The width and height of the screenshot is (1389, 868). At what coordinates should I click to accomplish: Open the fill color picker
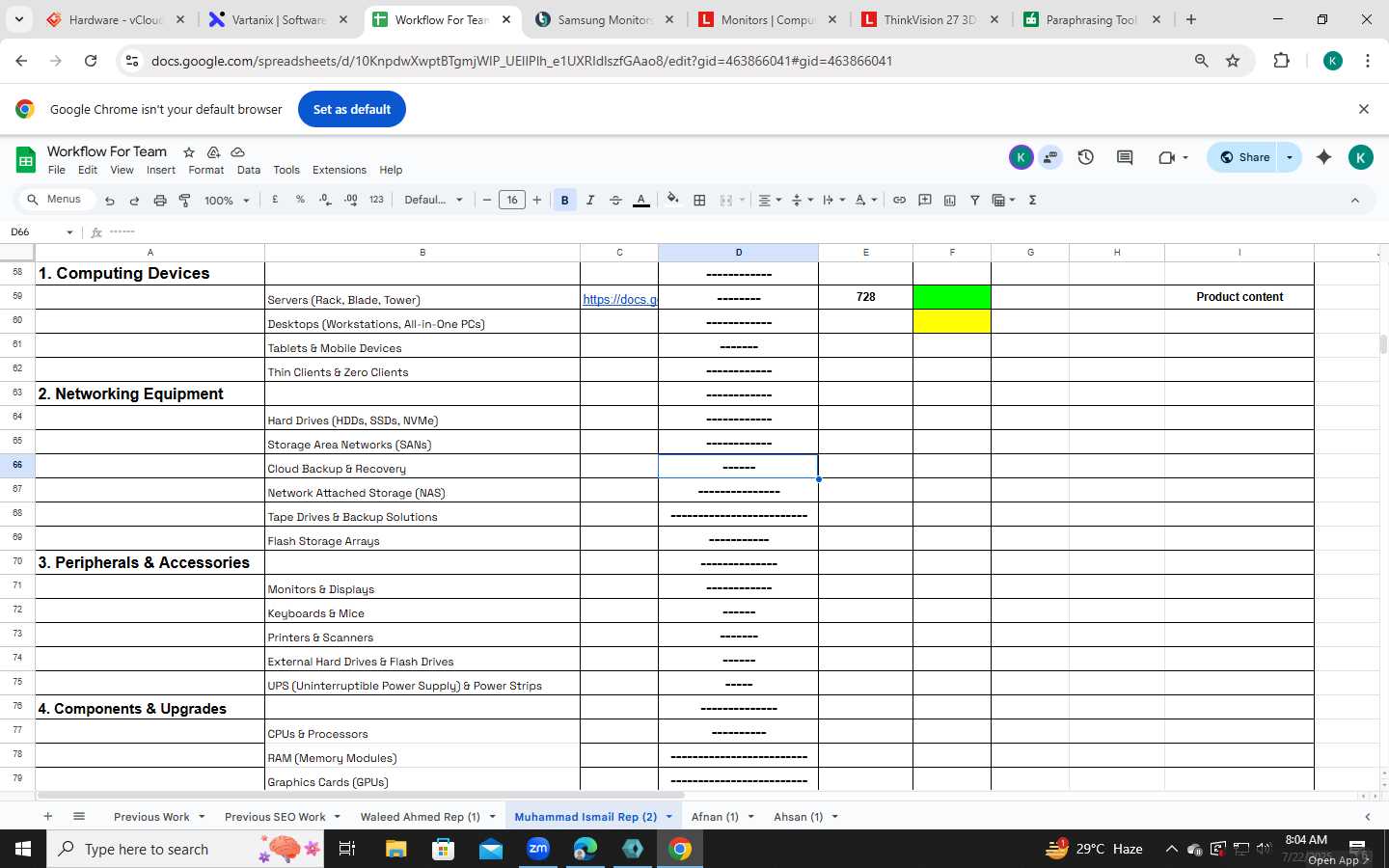click(x=673, y=200)
